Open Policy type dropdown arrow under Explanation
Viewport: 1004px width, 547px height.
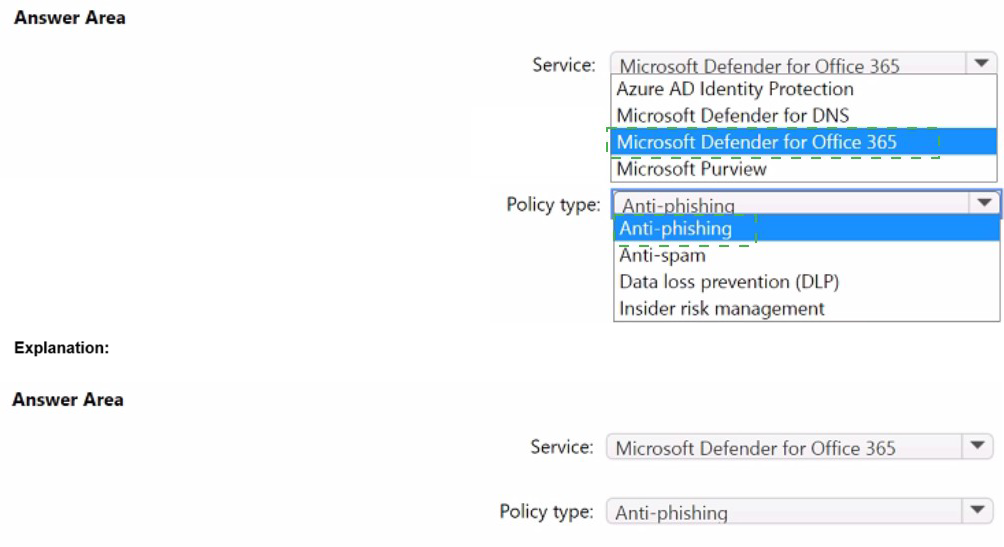point(977,511)
